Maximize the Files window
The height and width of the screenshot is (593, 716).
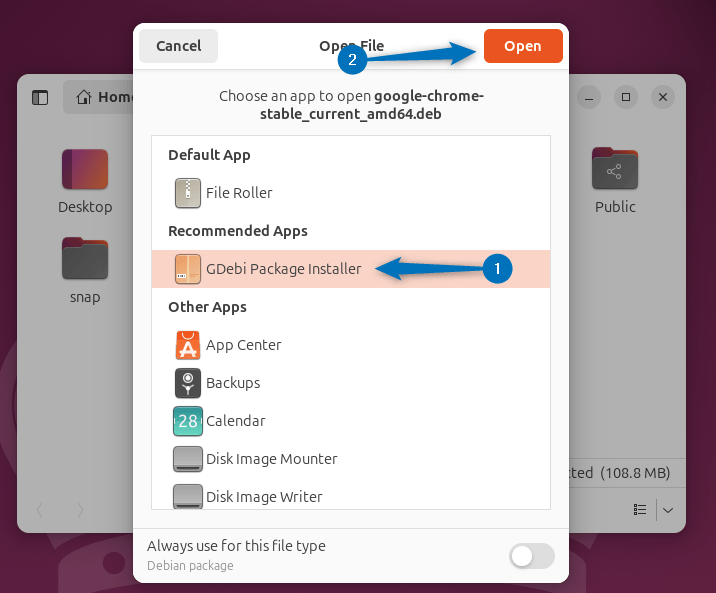(x=626, y=97)
